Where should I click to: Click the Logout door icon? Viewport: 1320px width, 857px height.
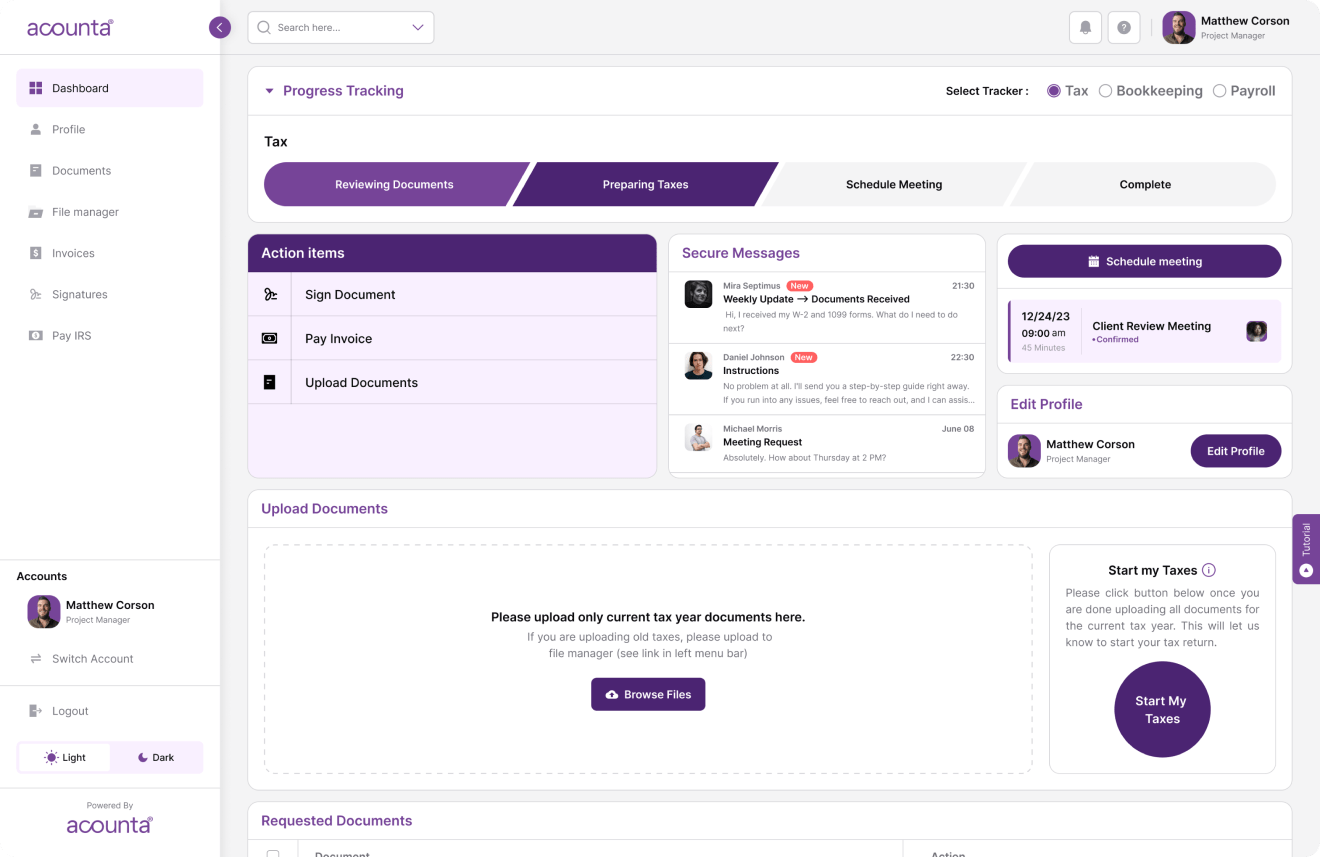tap(36, 710)
